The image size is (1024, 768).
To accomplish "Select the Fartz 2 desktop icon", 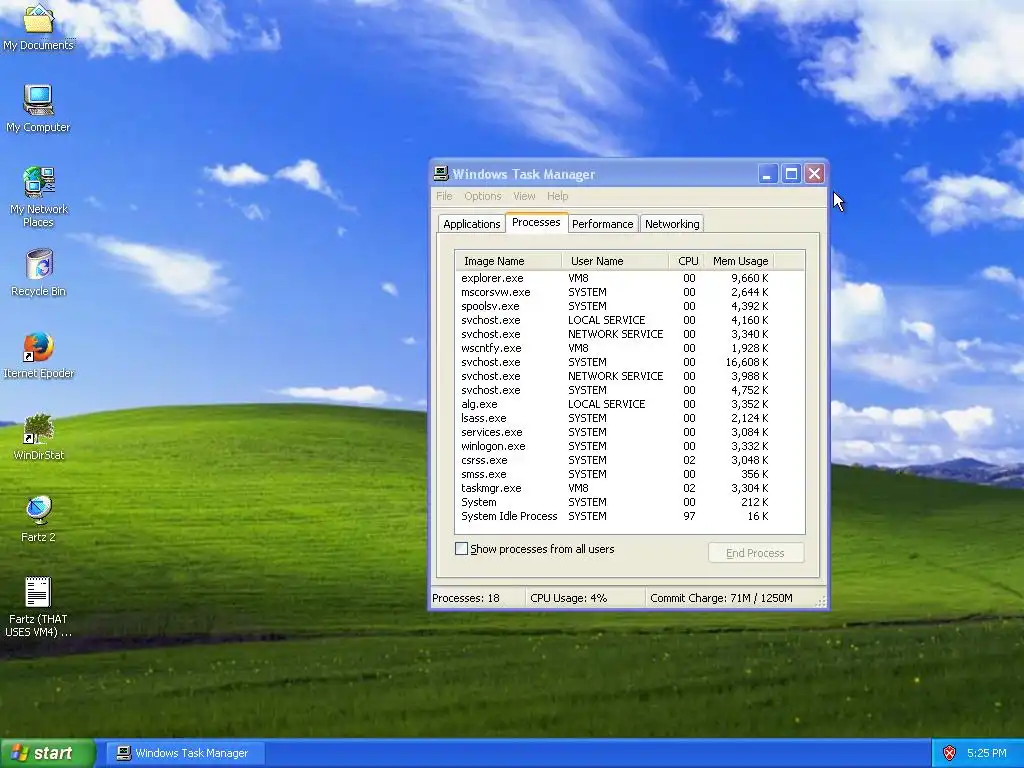I will coord(39,519).
